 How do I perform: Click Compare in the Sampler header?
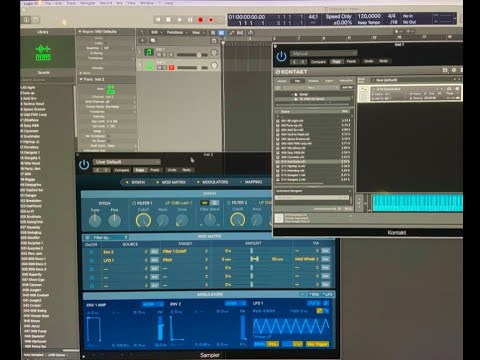(122, 170)
